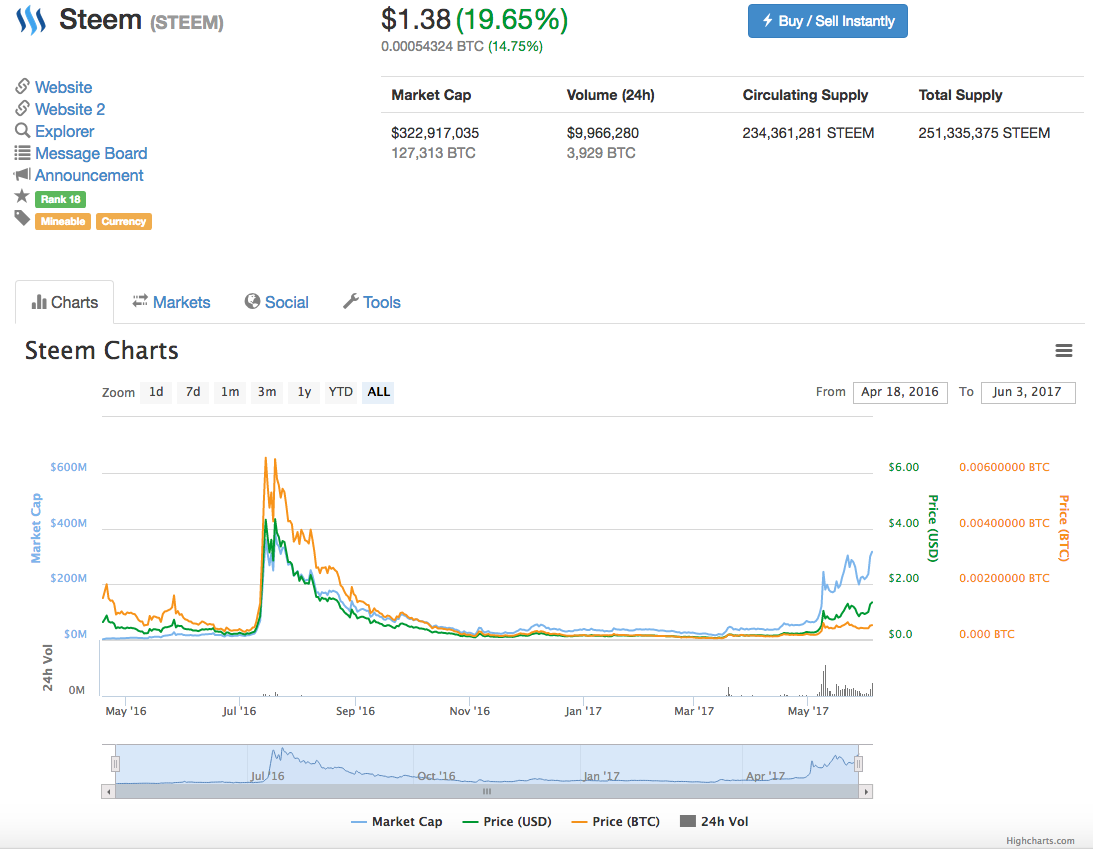This screenshot has width=1093, height=849.
Task: Set chart zoom to 7d
Action: (x=193, y=392)
